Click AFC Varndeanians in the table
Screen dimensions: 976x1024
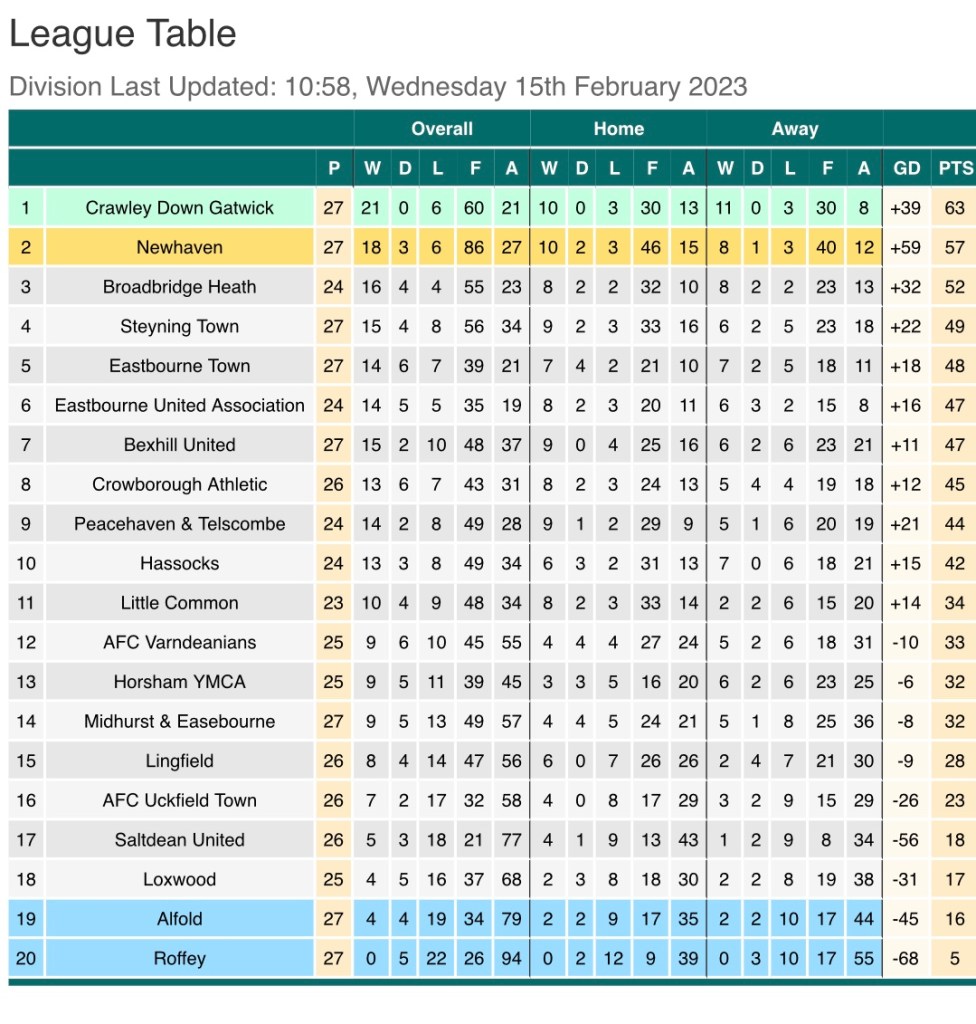click(180, 642)
